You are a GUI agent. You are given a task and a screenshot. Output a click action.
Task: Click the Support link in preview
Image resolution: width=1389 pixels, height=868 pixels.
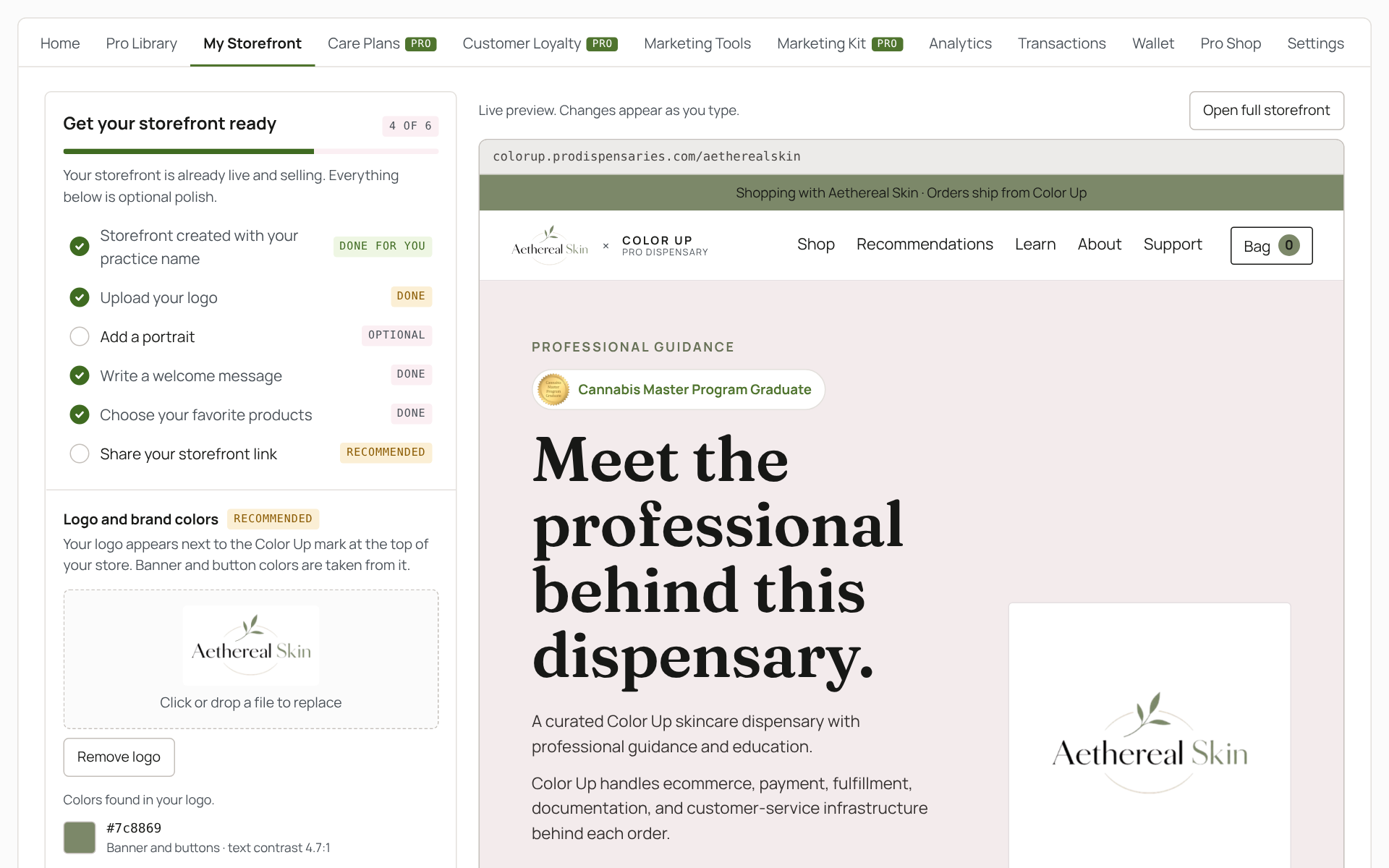click(x=1173, y=244)
